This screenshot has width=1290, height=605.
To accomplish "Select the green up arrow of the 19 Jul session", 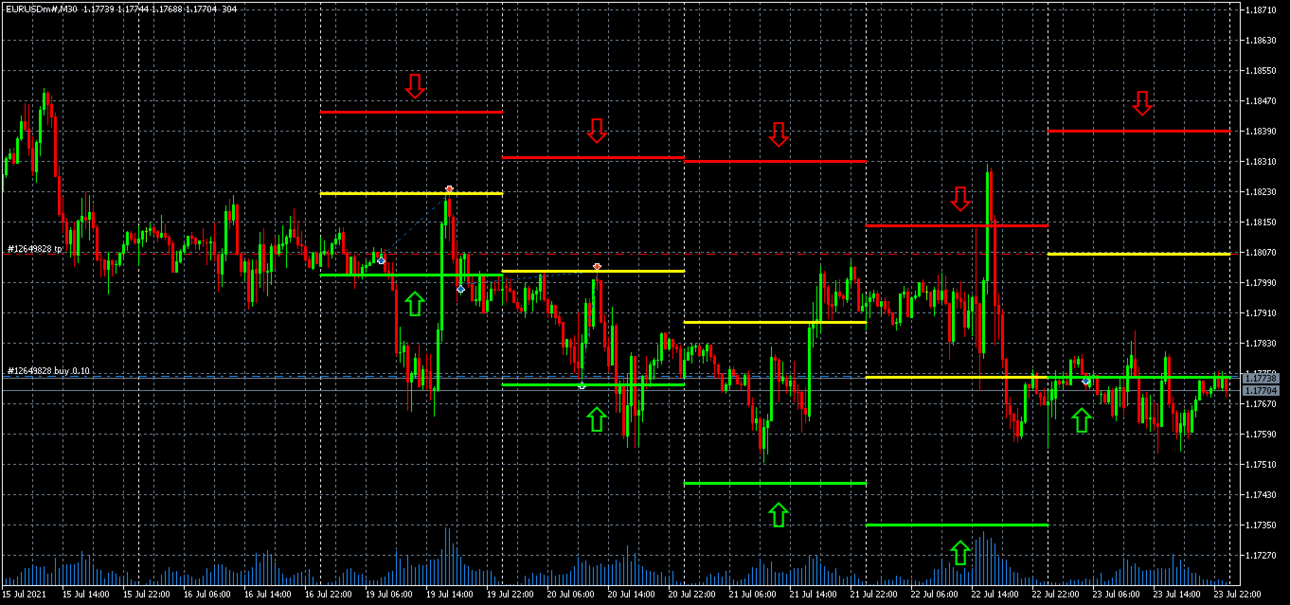I will click(x=415, y=303).
